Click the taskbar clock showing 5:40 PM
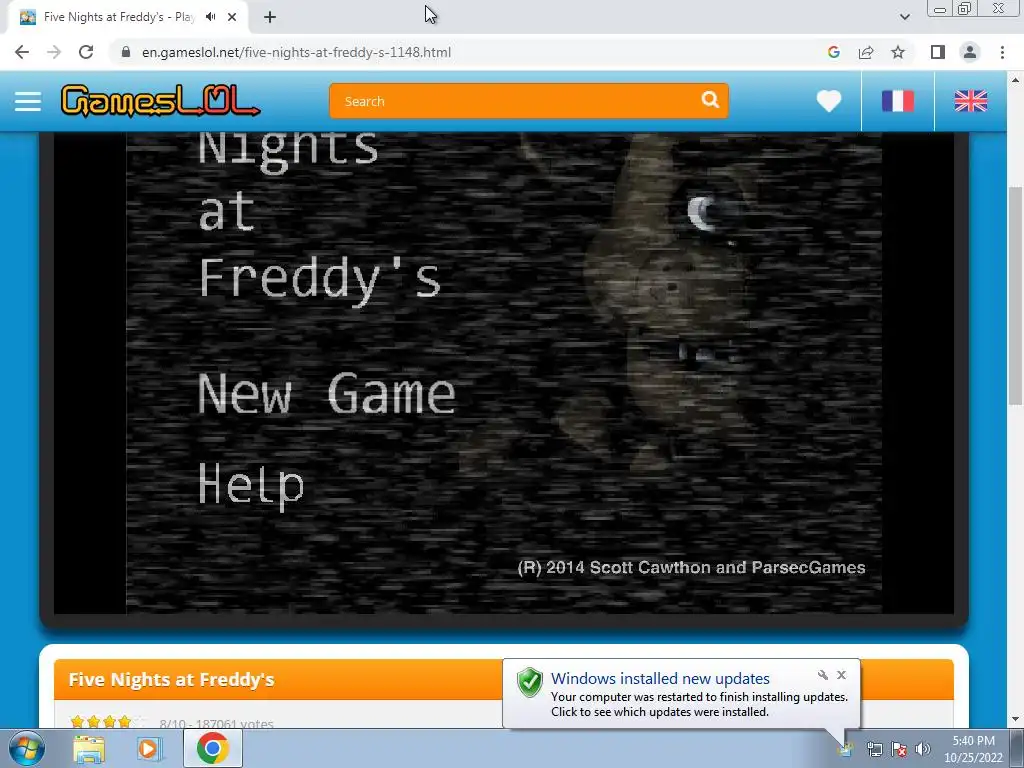This screenshot has height=768, width=1024. pyautogui.click(x=973, y=749)
